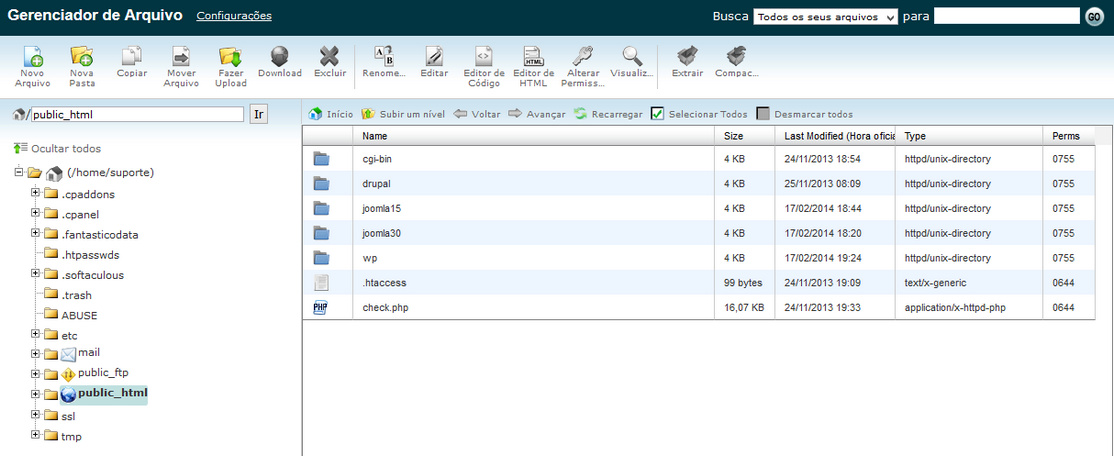Click the Editor de HTML icon
This screenshot has height=456, width=1114.
click(533, 57)
